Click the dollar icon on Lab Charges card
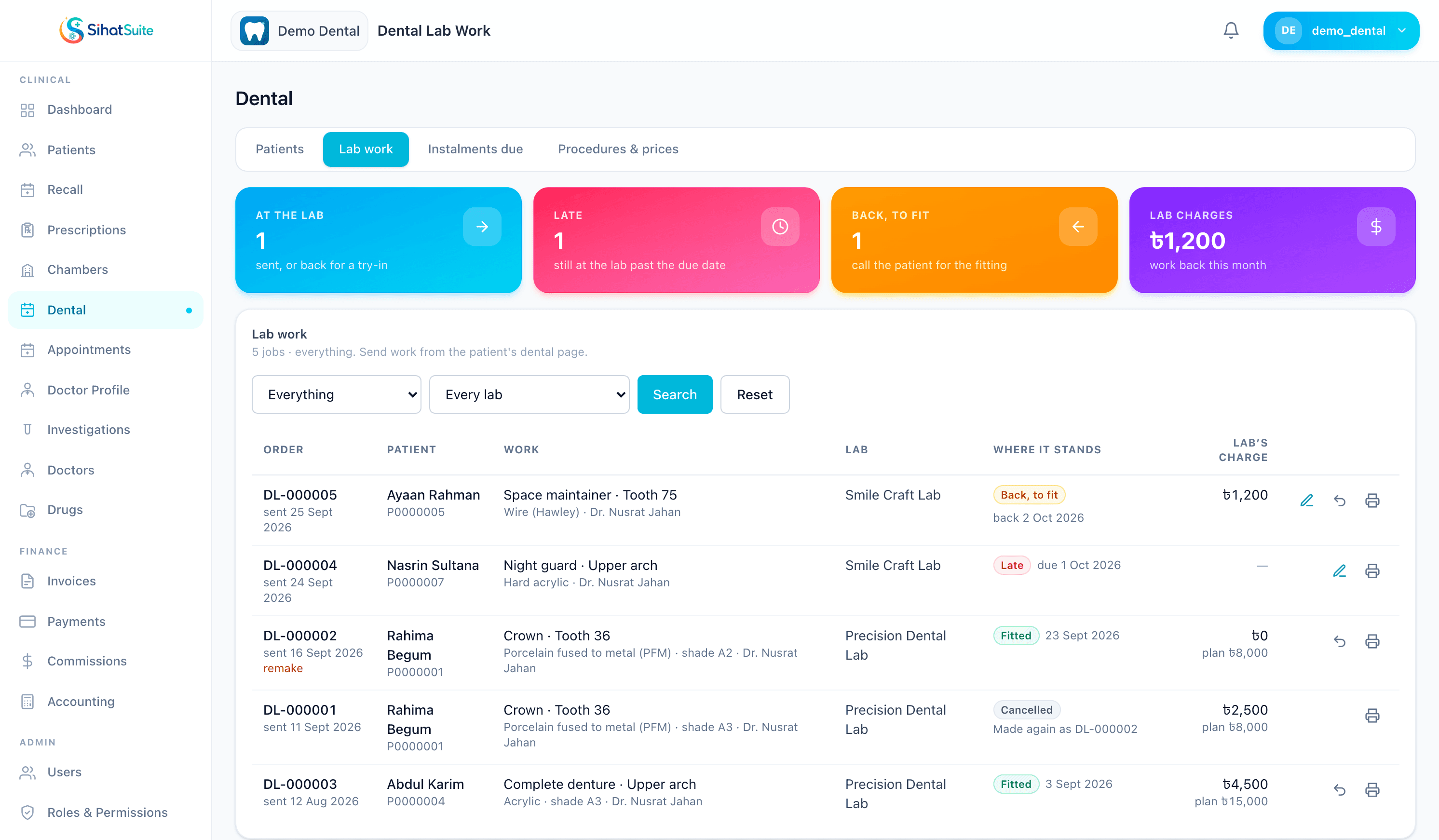This screenshot has width=1439, height=840. coord(1376,227)
